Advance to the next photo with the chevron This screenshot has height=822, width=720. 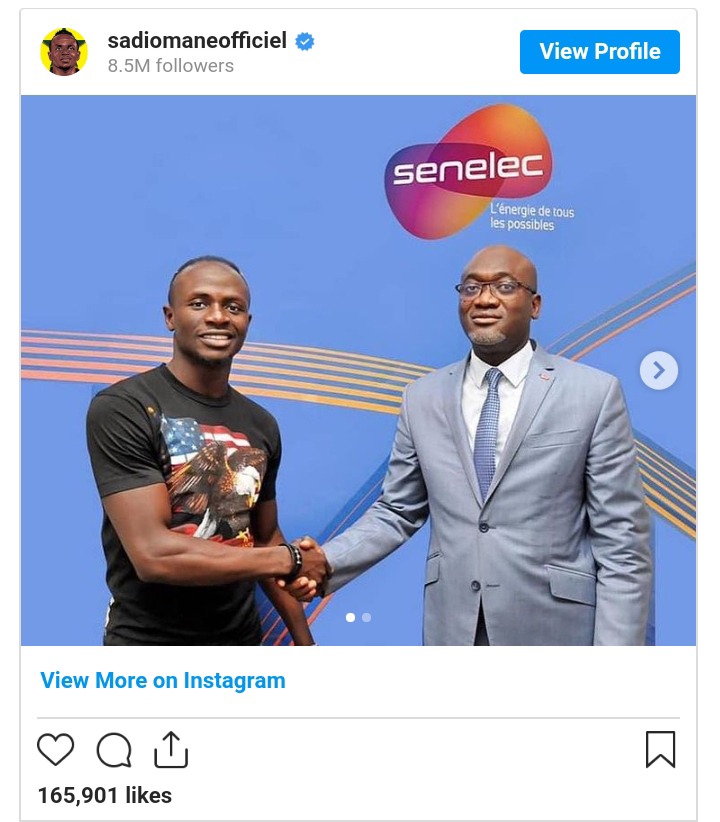pyautogui.click(x=659, y=371)
